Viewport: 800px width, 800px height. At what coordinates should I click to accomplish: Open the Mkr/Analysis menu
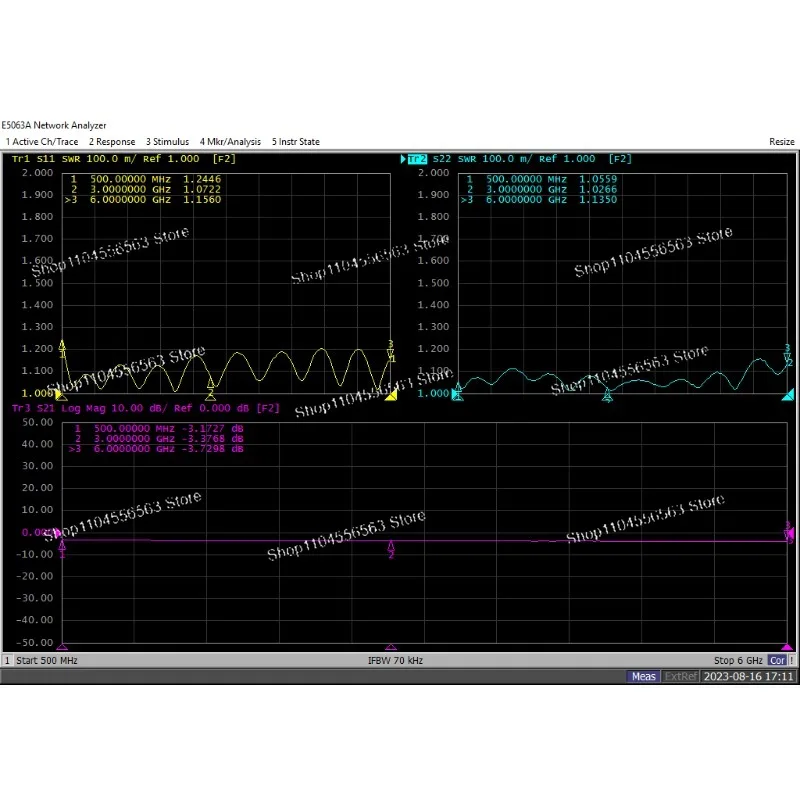pyautogui.click(x=230, y=142)
